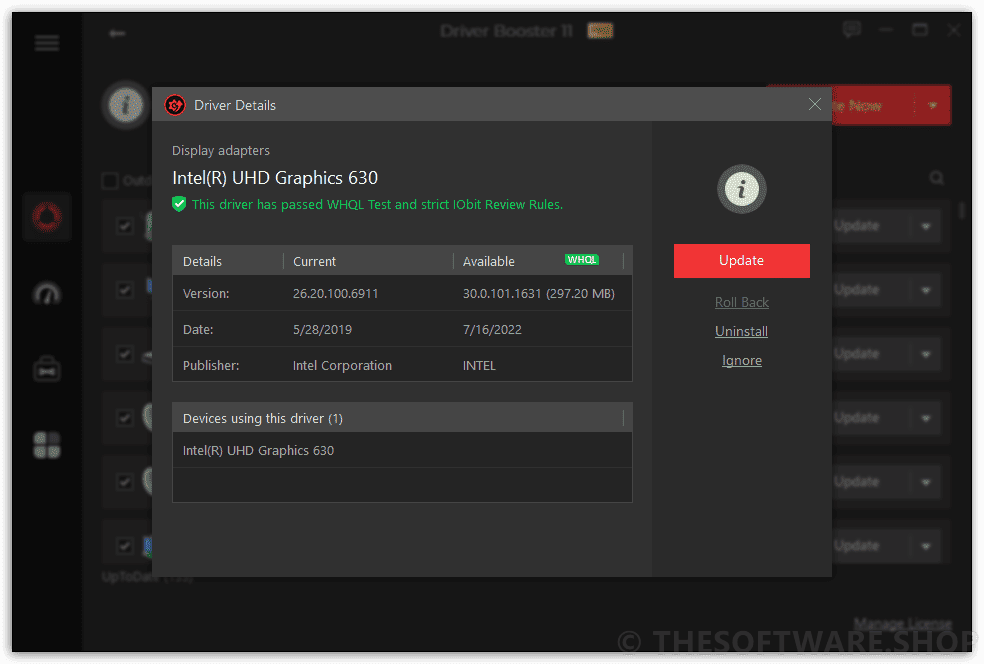Toggle the Outdated select-all checkbox behind the dialog

[x=110, y=181]
